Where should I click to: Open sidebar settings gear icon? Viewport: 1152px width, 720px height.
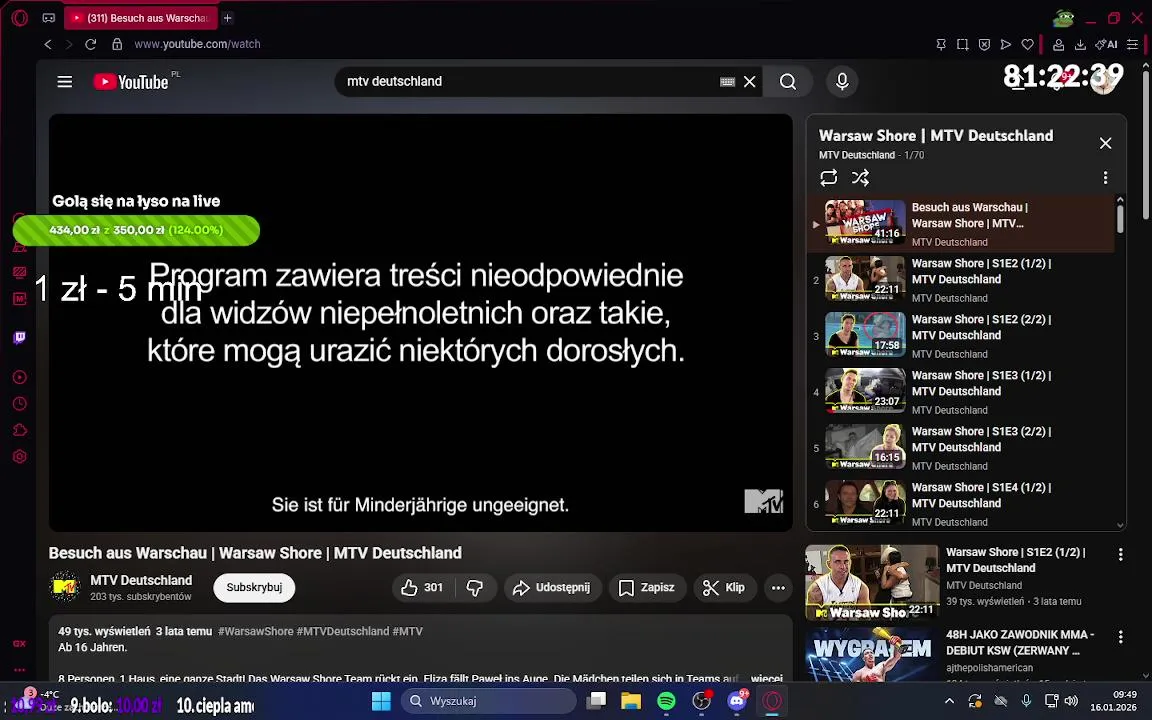20,456
